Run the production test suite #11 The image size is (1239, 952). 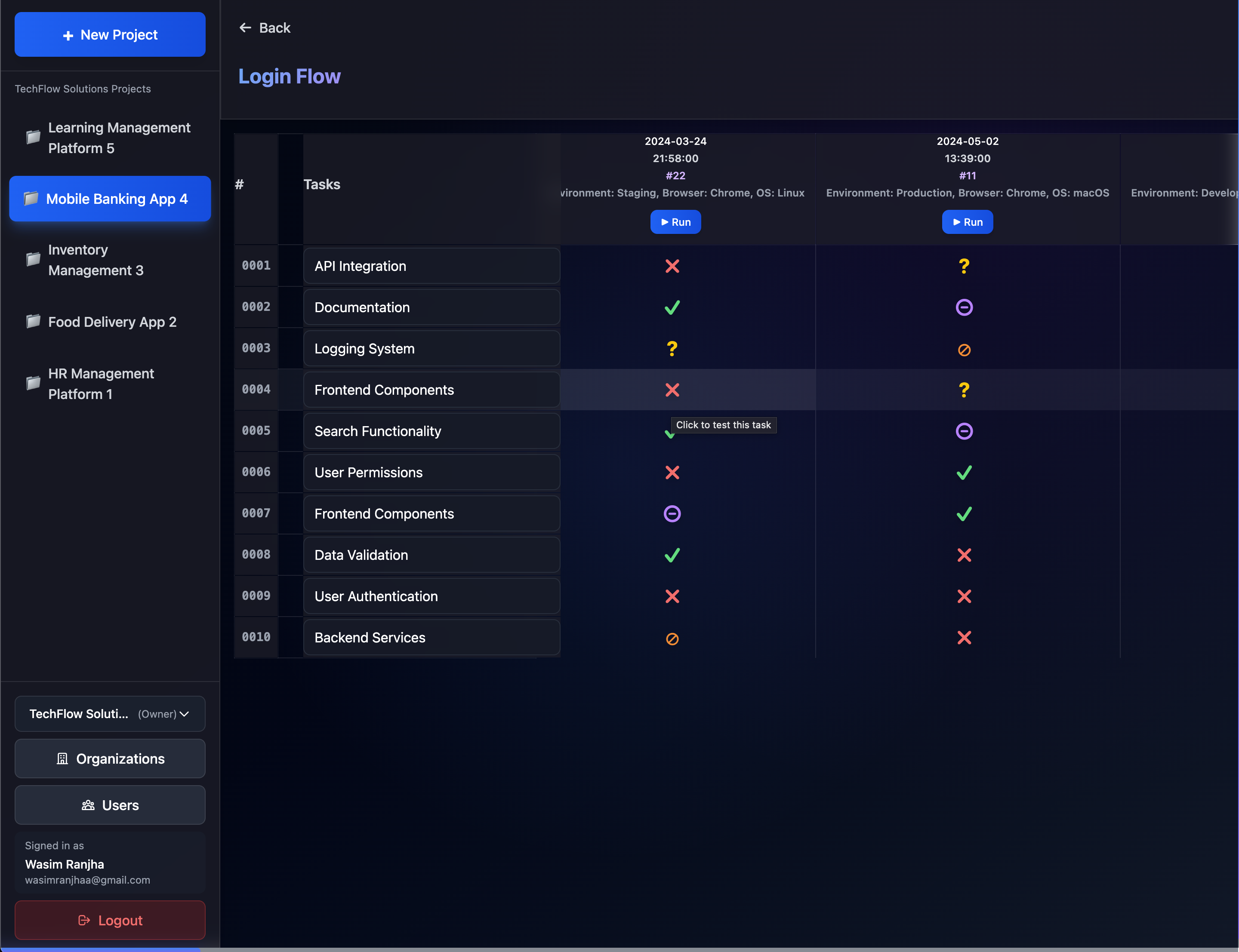pos(967,221)
